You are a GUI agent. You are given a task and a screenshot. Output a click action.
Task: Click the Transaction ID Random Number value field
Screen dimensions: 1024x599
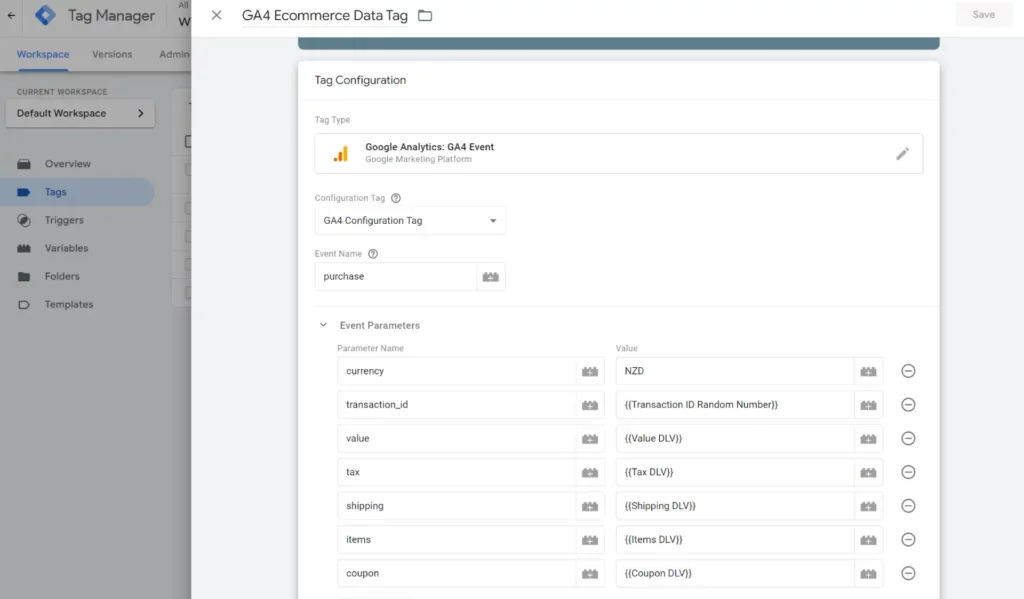pyautogui.click(x=735, y=405)
